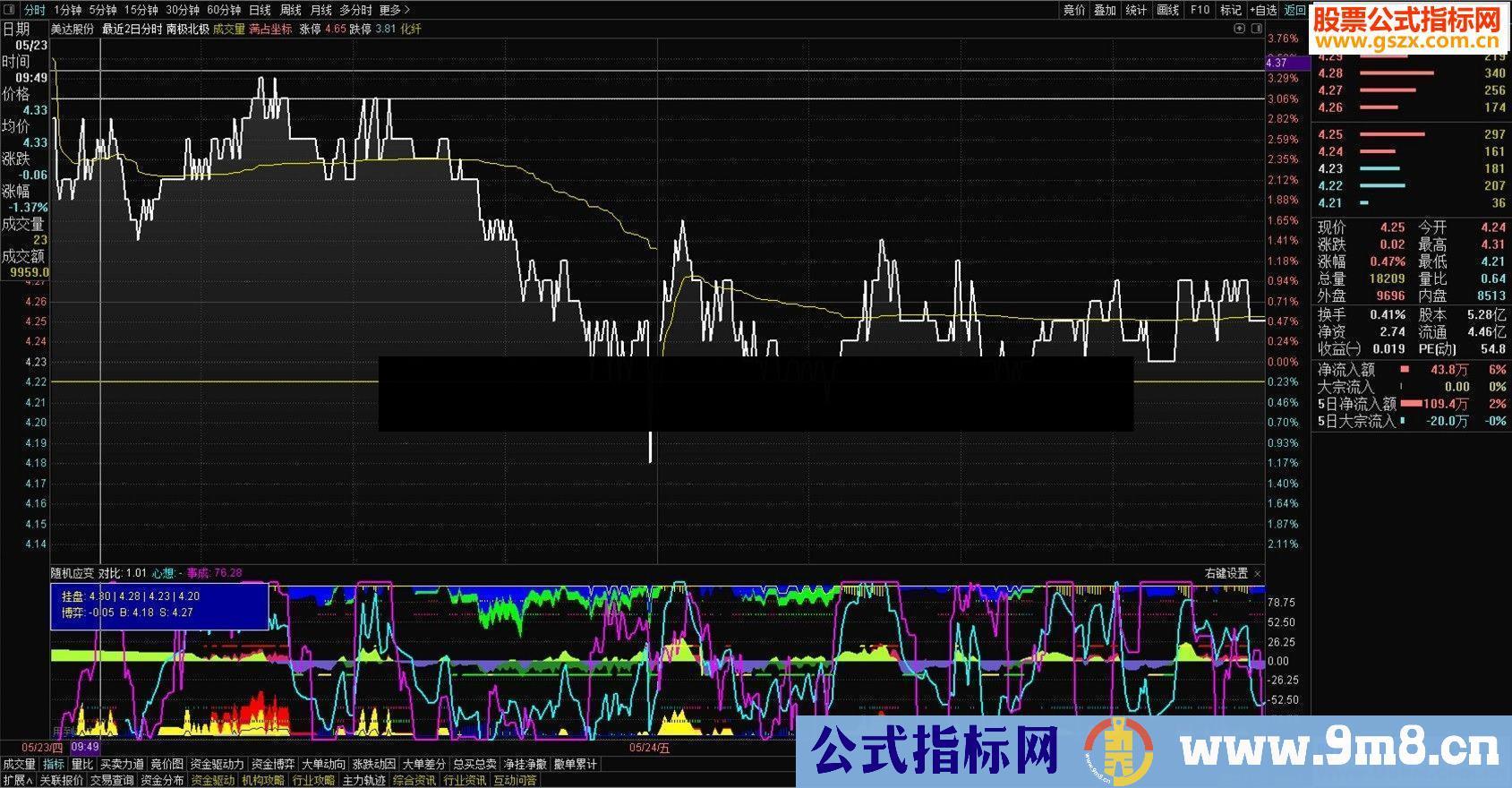Select the 大单差分 indicator tab
The height and width of the screenshot is (788, 1512).
pos(424,764)
